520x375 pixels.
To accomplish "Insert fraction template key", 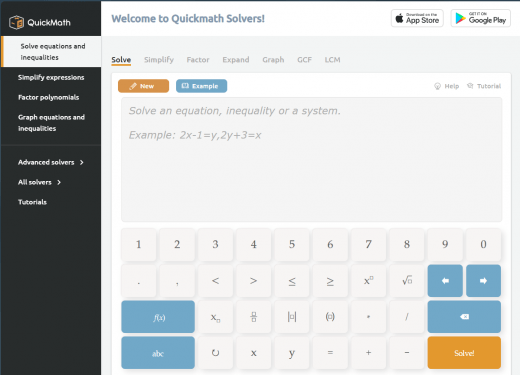I will point(254,317).
